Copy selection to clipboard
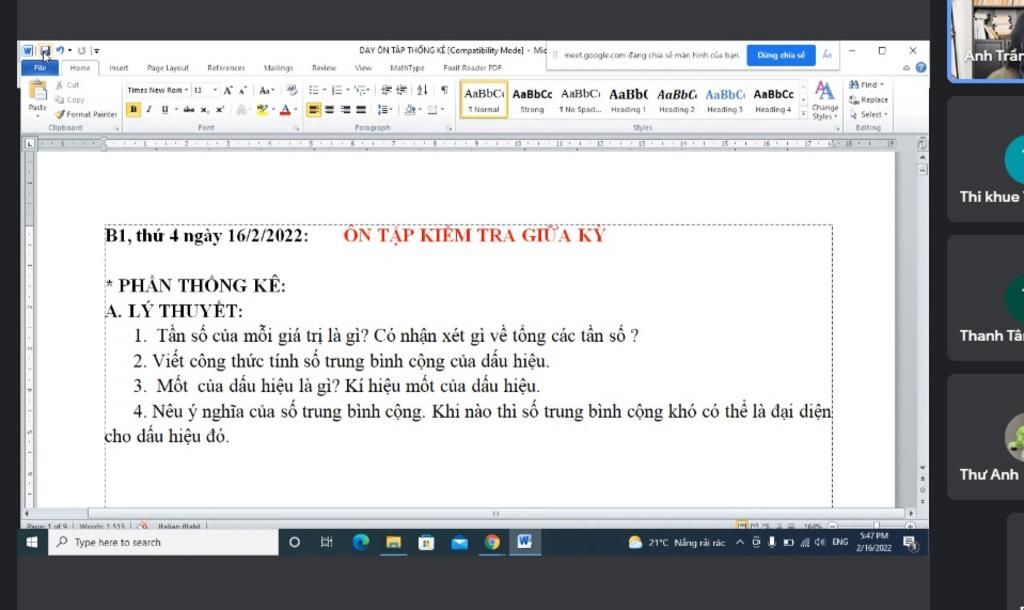Image resolution: width=1024 pixels, height=610 pixels. click(70, 99)
